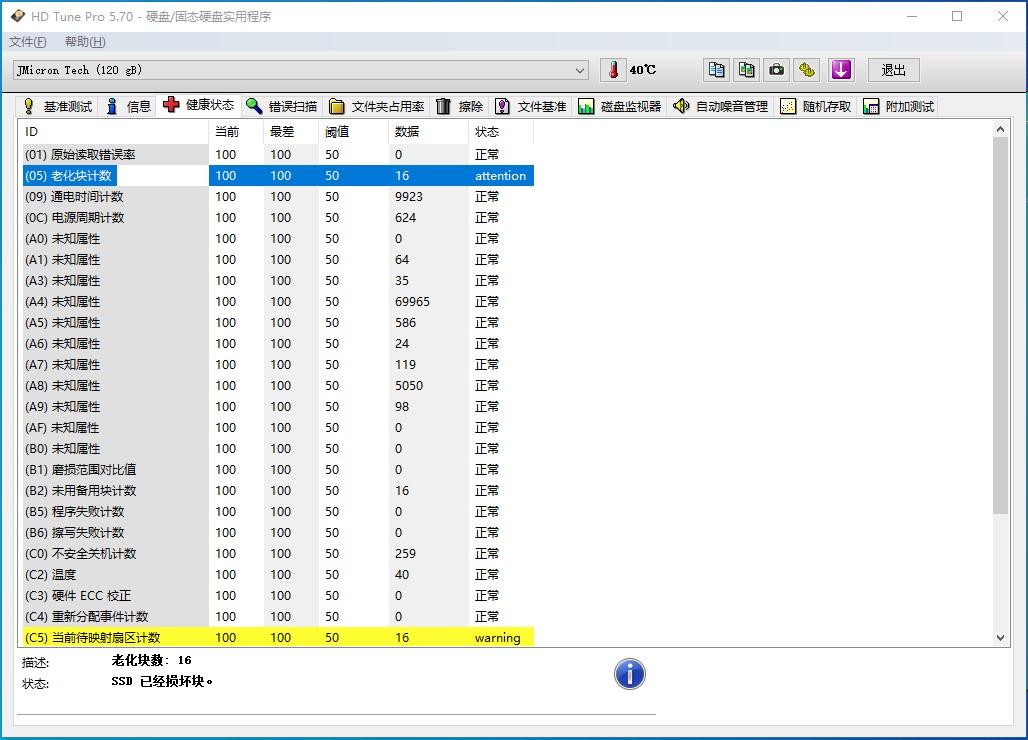Click the 'attention' status cell

click(500, 176)
